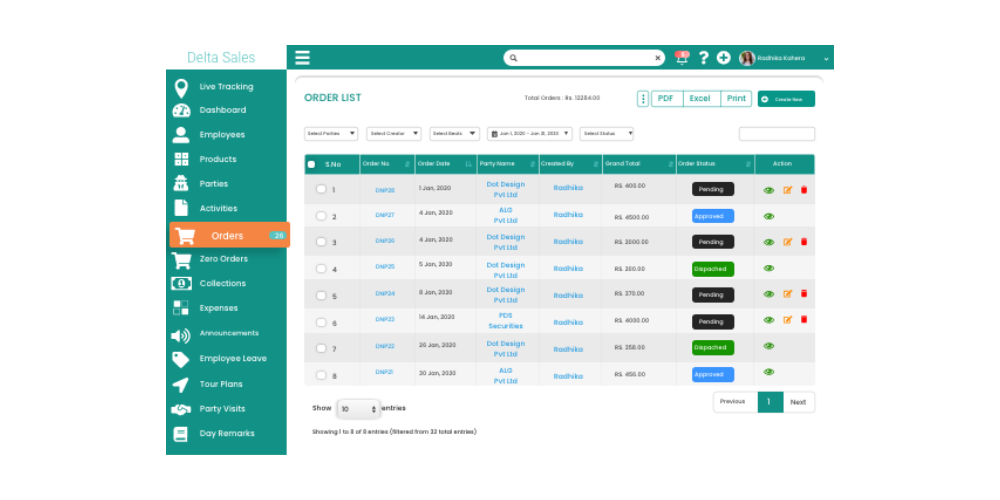Screen dimensions: 1000x500
Task: Open Live Tracking in the sidebar
Action: point(226,87)
